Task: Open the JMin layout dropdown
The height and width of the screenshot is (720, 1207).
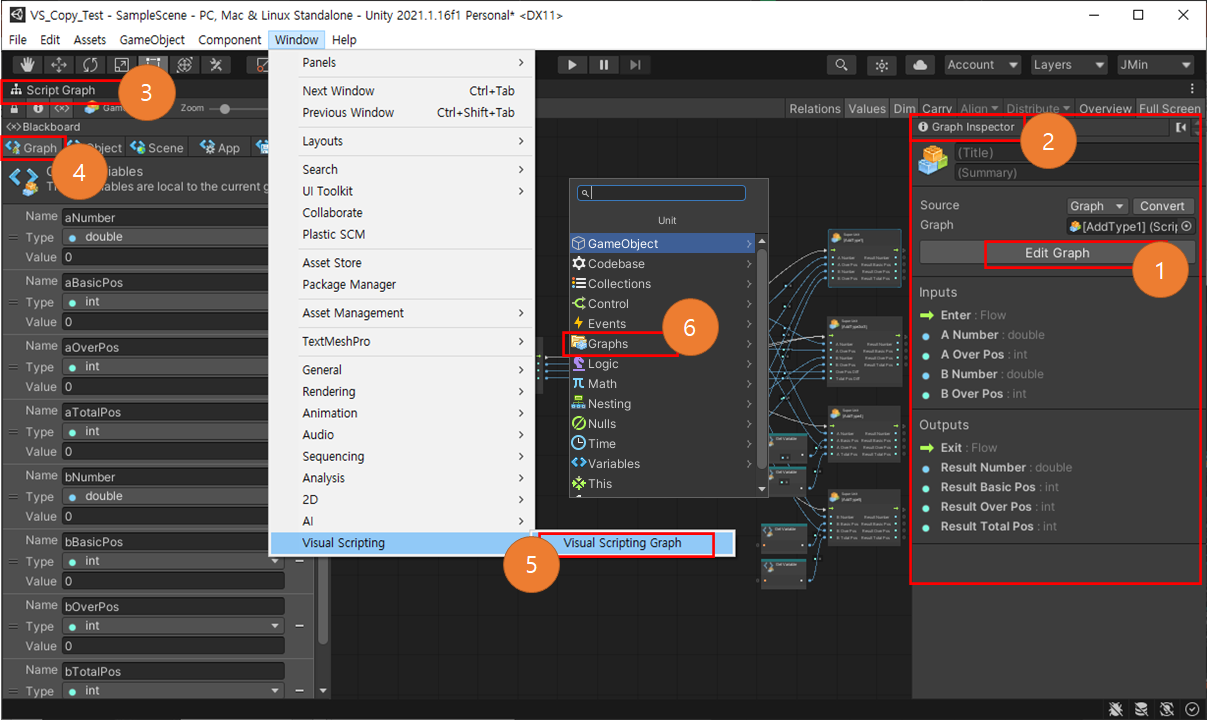Action: (x=1156, y=65)
